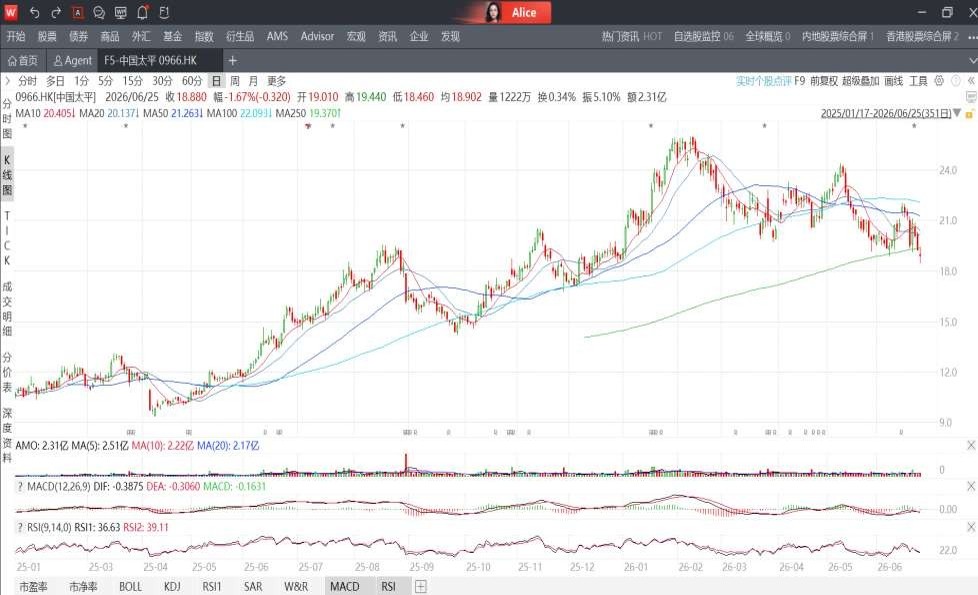978x595 pixels.
Task: Expand the date range dropdown triangle
Action: click(957, 114)
